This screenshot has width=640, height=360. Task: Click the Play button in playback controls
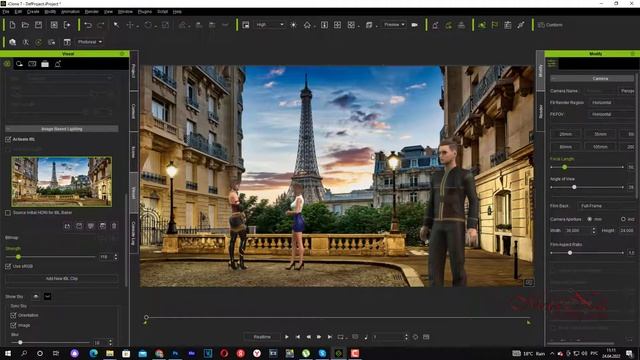287,337
